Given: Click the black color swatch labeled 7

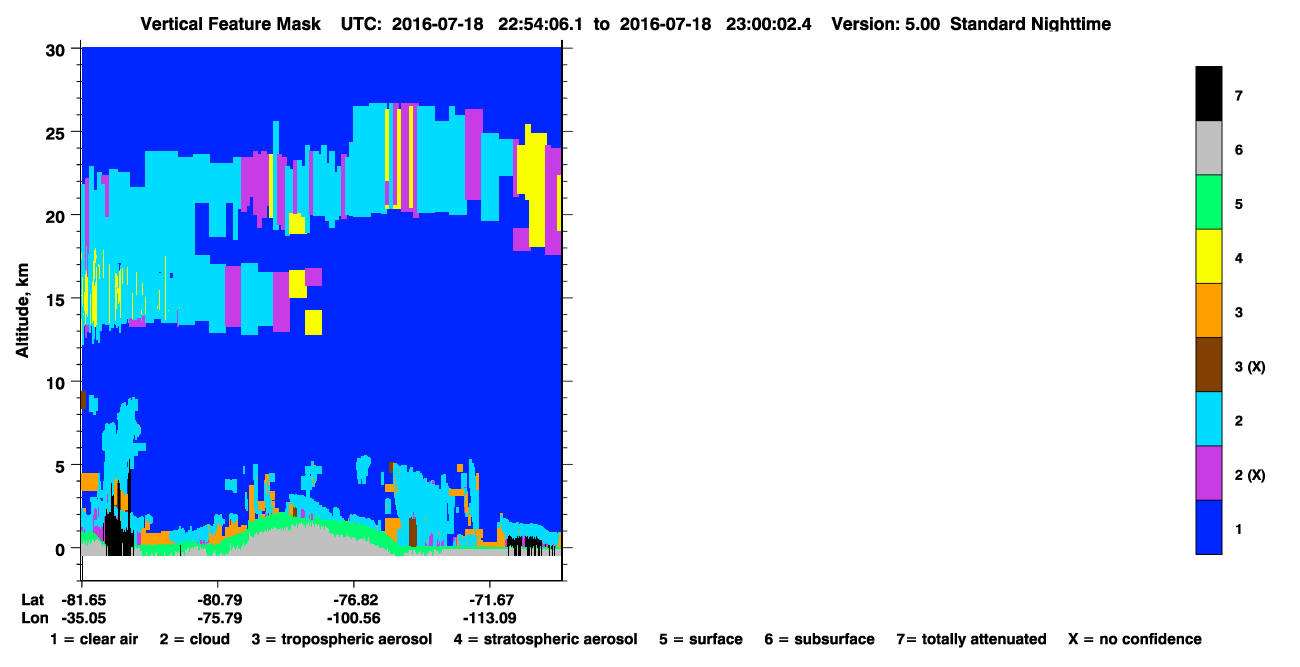Looking at the screenshot, I should click(x=1209, y=94).
